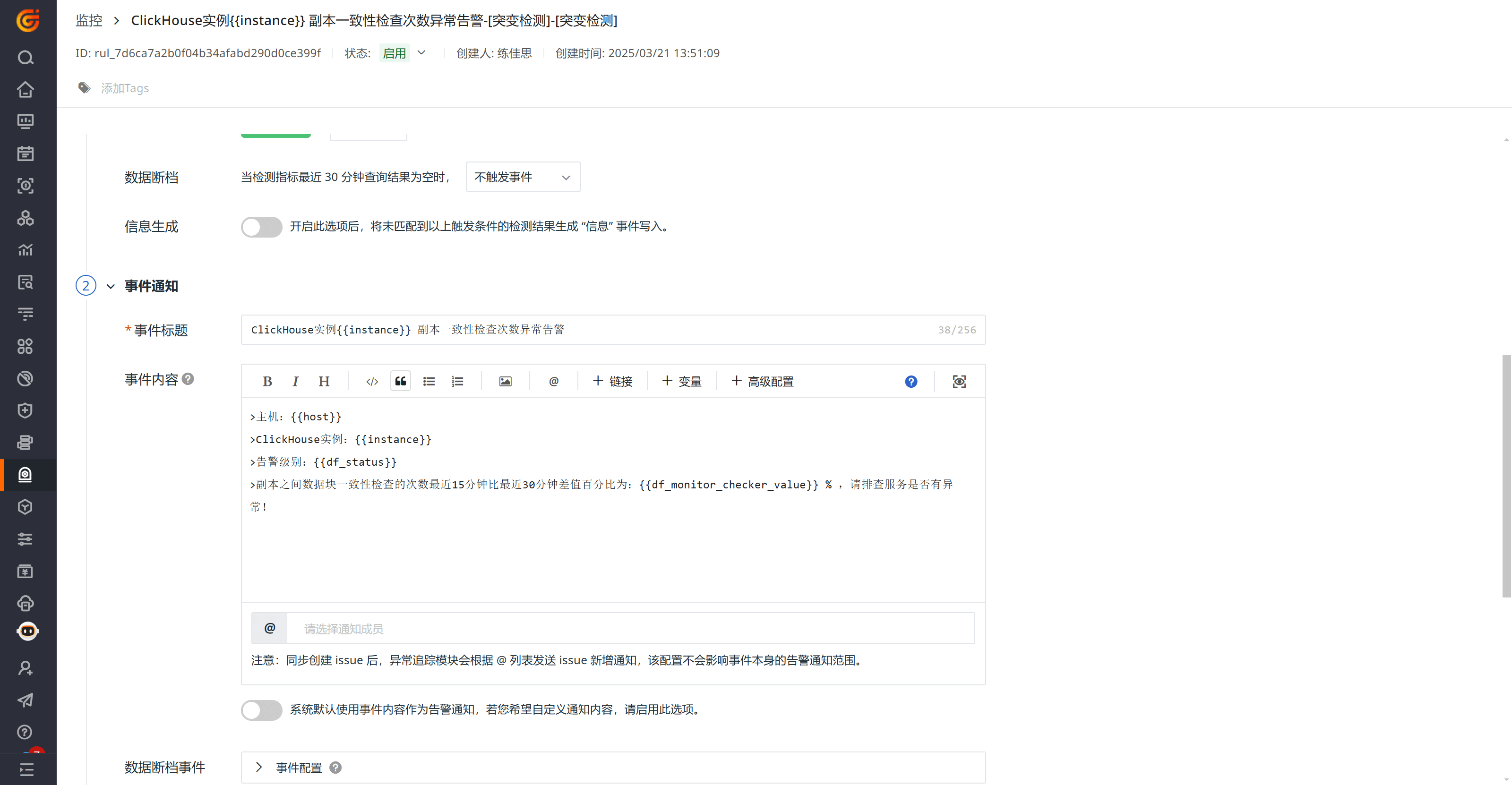Open the metrics chart icon in sidebar

click(x=25, y=250)
